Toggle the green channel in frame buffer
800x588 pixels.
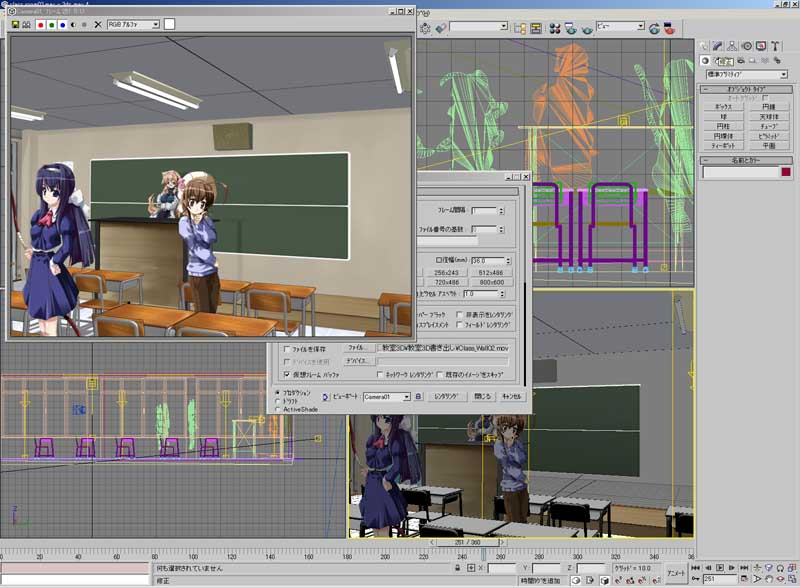pyautogui.click(x=52, y=24)
